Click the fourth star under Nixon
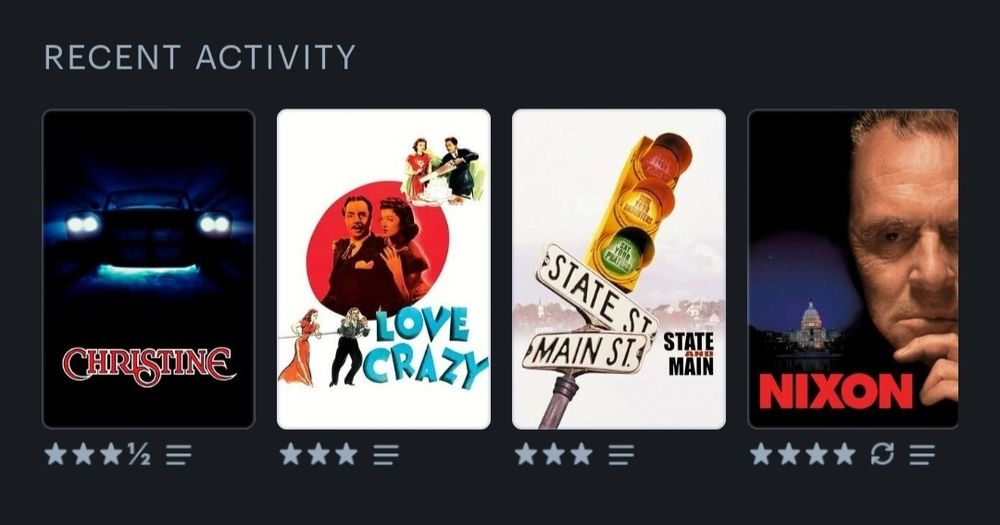The image size is (1000, 525). click(844, 454)
